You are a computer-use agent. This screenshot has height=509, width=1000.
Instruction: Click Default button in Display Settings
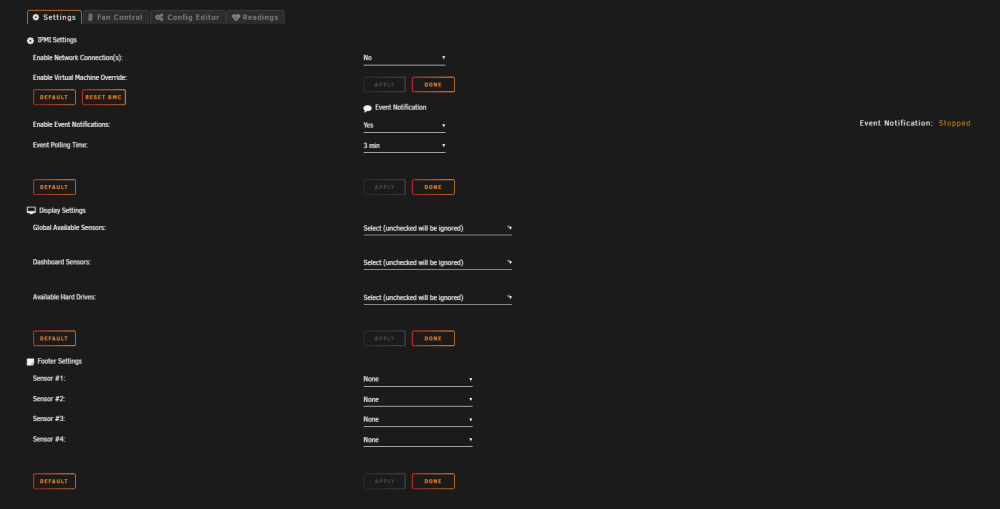point(54,338)
